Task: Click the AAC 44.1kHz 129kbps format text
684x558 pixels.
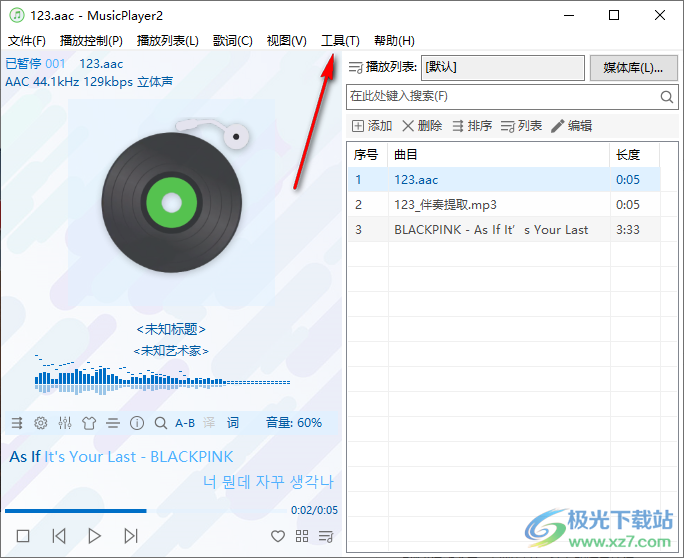Action: point(89,82)
